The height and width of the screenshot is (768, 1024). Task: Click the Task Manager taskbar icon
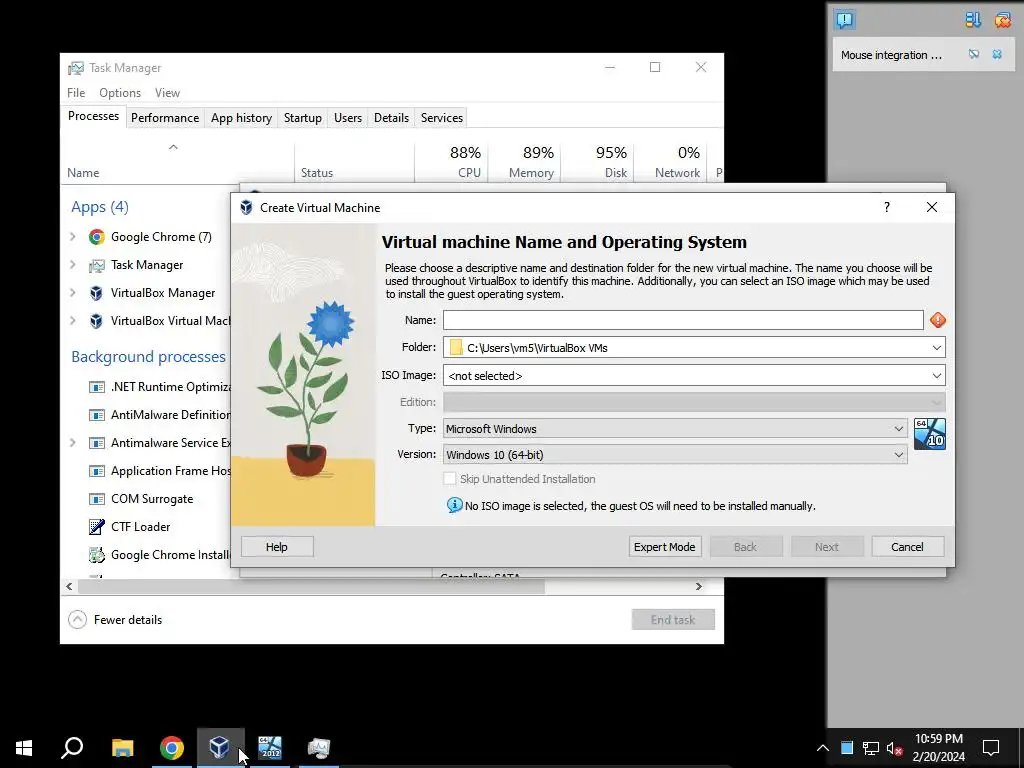(319, 748)
